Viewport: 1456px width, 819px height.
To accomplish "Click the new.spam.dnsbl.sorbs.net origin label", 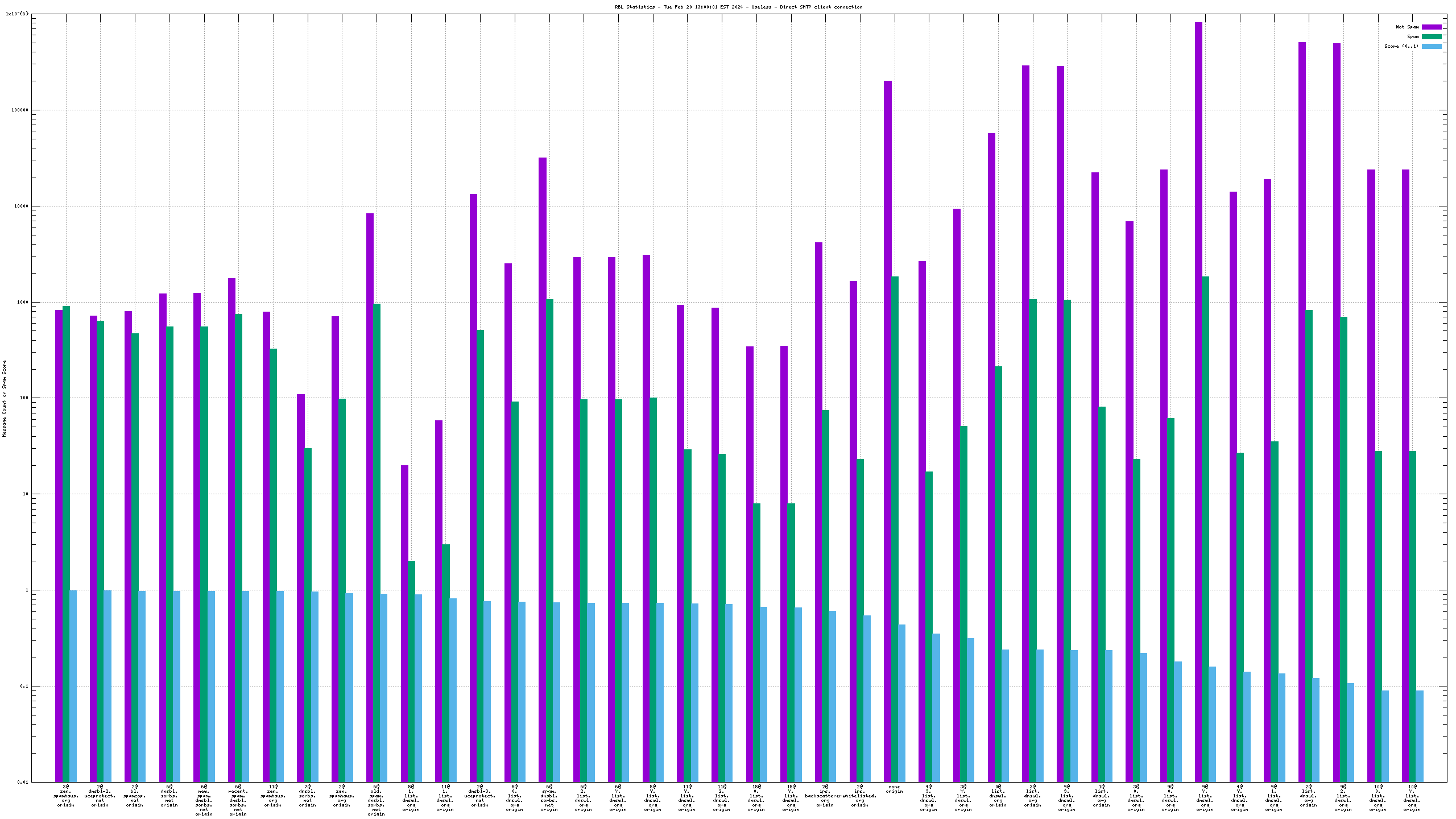I will point(204,800).
